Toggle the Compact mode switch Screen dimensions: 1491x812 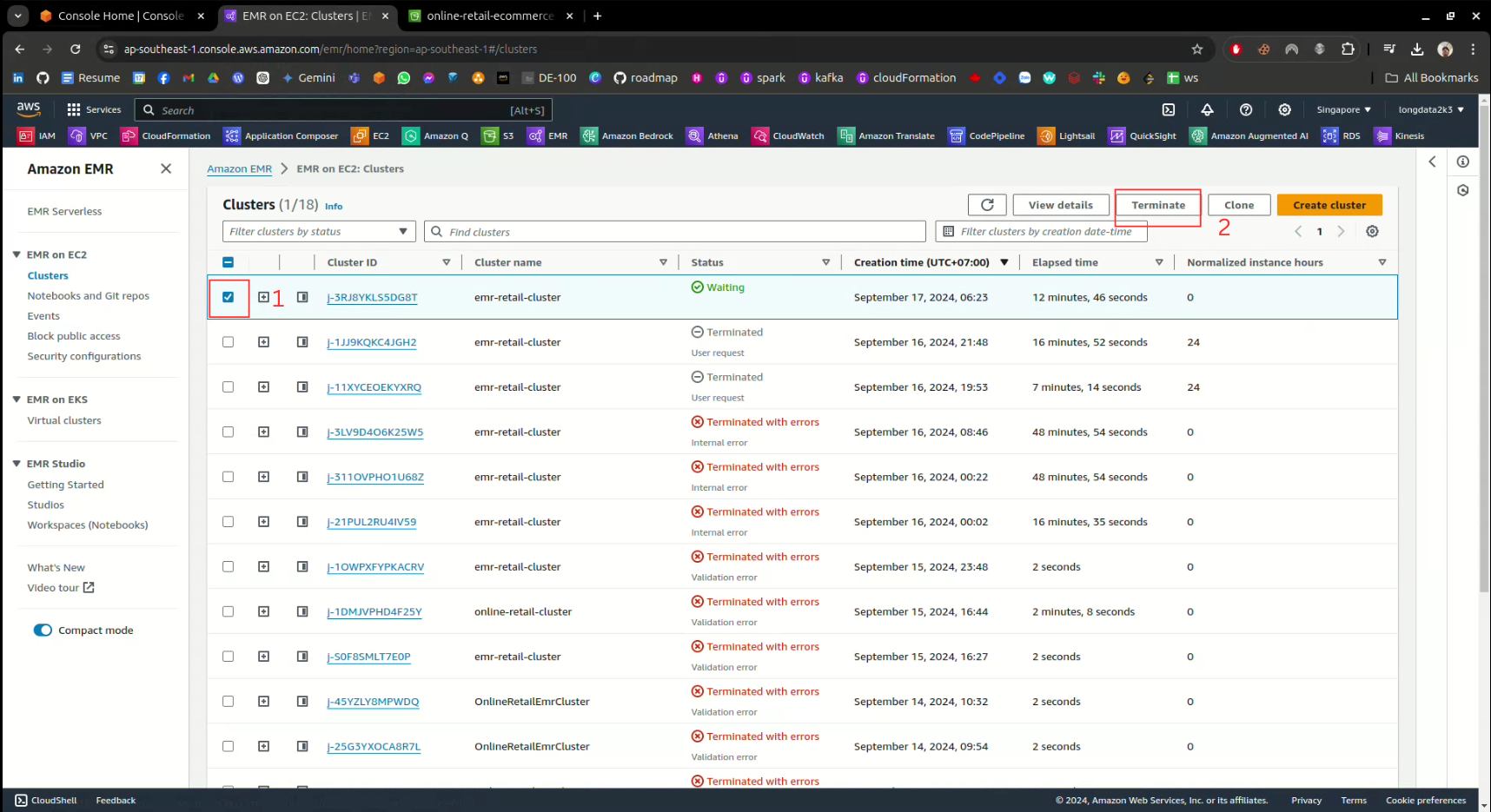(x=43, y=630)
